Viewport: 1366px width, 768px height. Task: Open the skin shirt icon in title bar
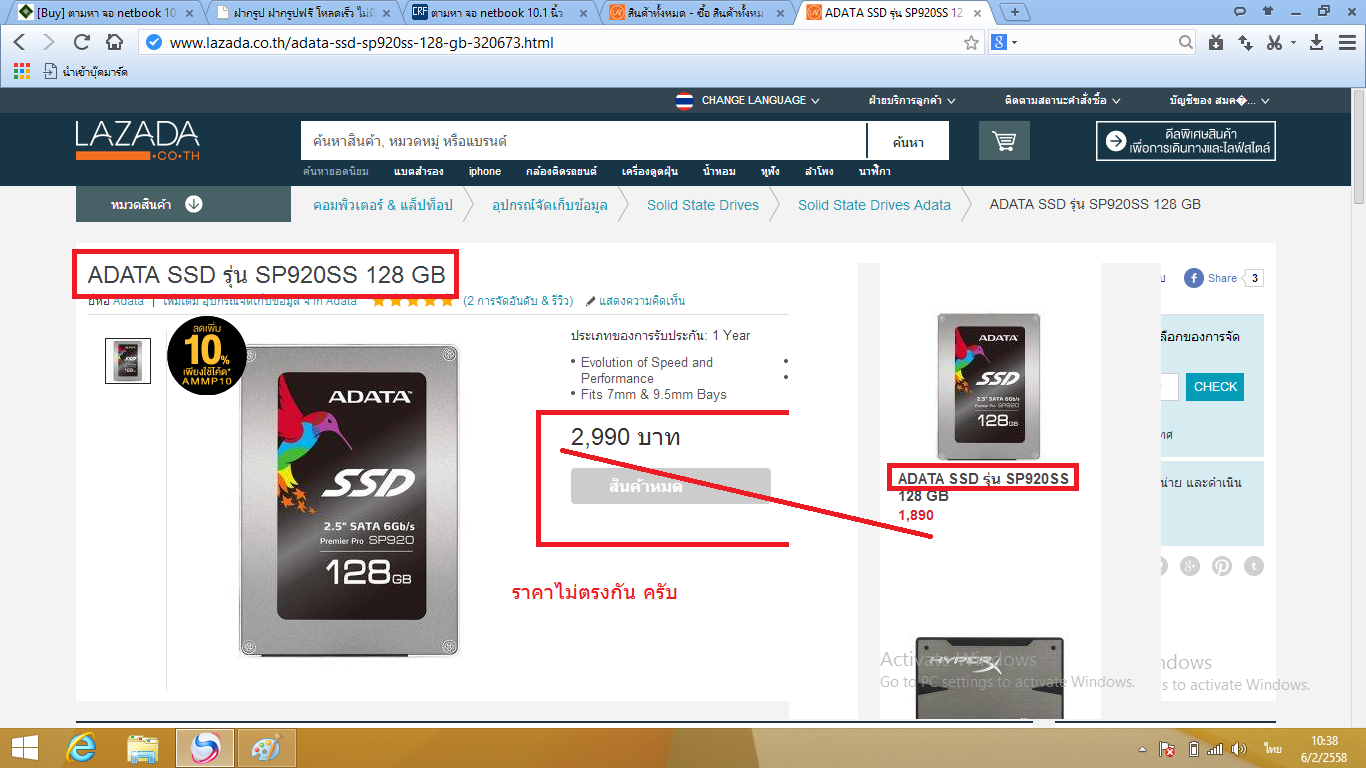(x=1268, y=11)
